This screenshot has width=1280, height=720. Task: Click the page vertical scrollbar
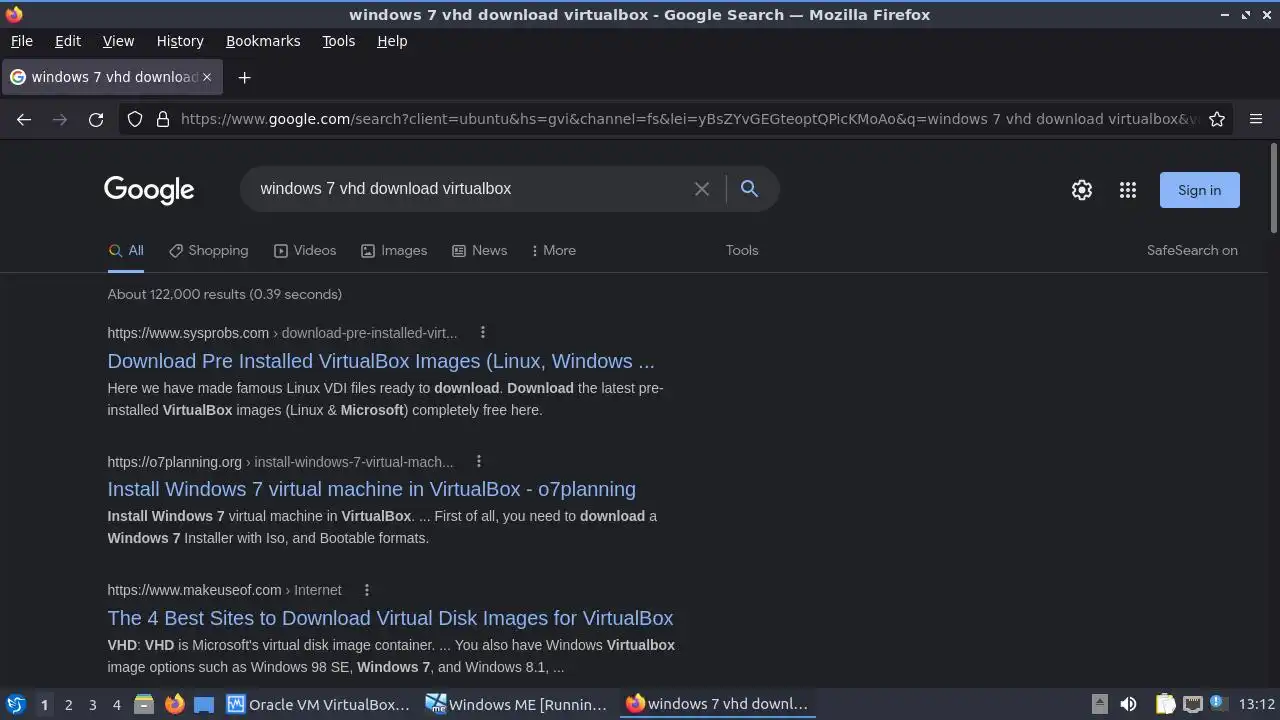[1274, 188]
